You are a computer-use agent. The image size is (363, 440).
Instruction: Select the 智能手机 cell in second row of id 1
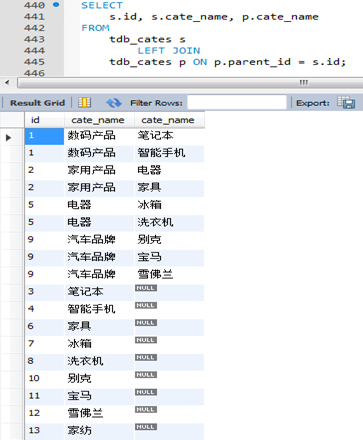[169, 154]
